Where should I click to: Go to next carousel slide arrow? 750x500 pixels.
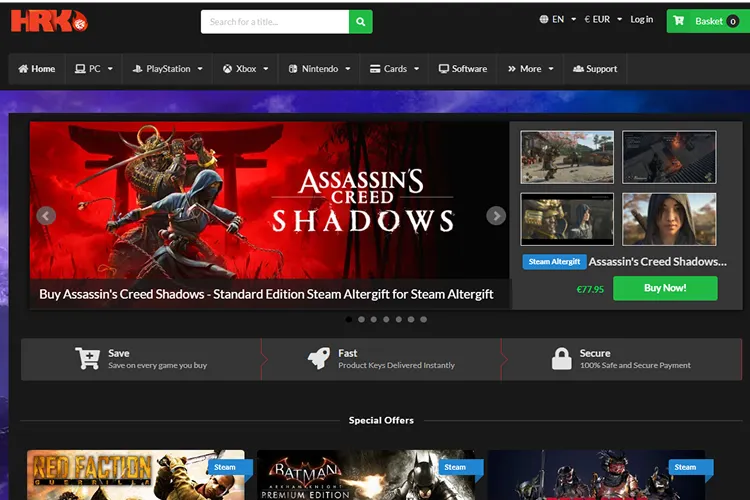pyautogui.click(x=496, y=216)
